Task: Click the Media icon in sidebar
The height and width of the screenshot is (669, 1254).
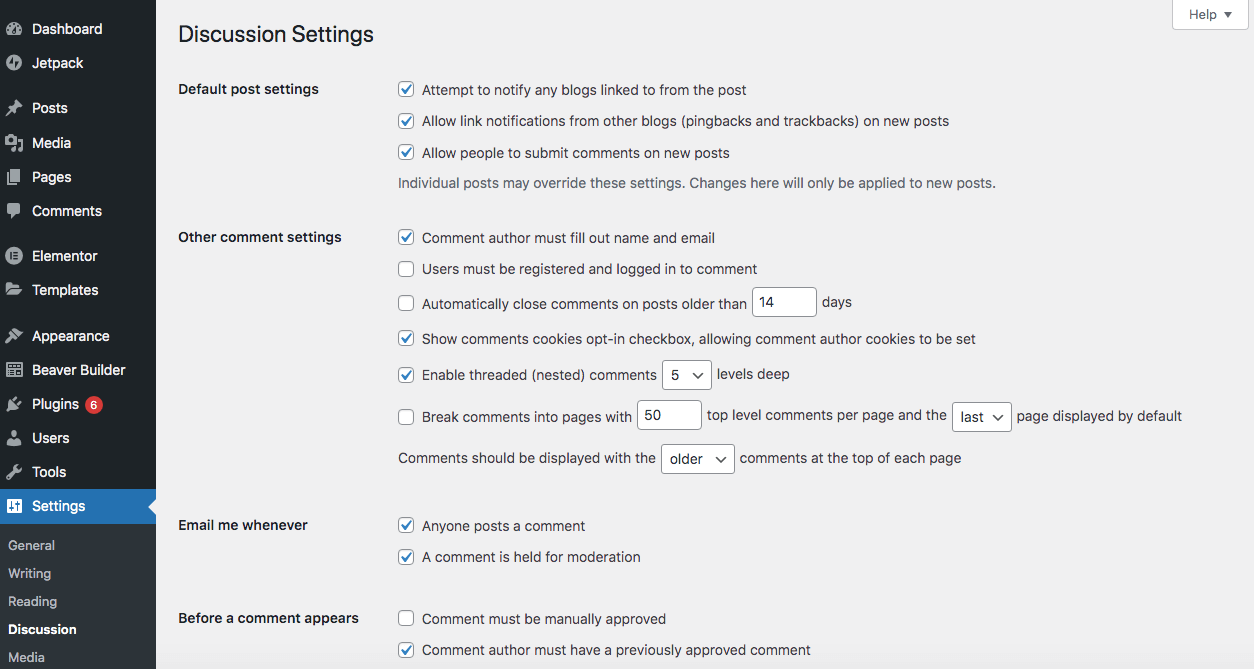Action: pyautogui.click(x=14, y=143)
